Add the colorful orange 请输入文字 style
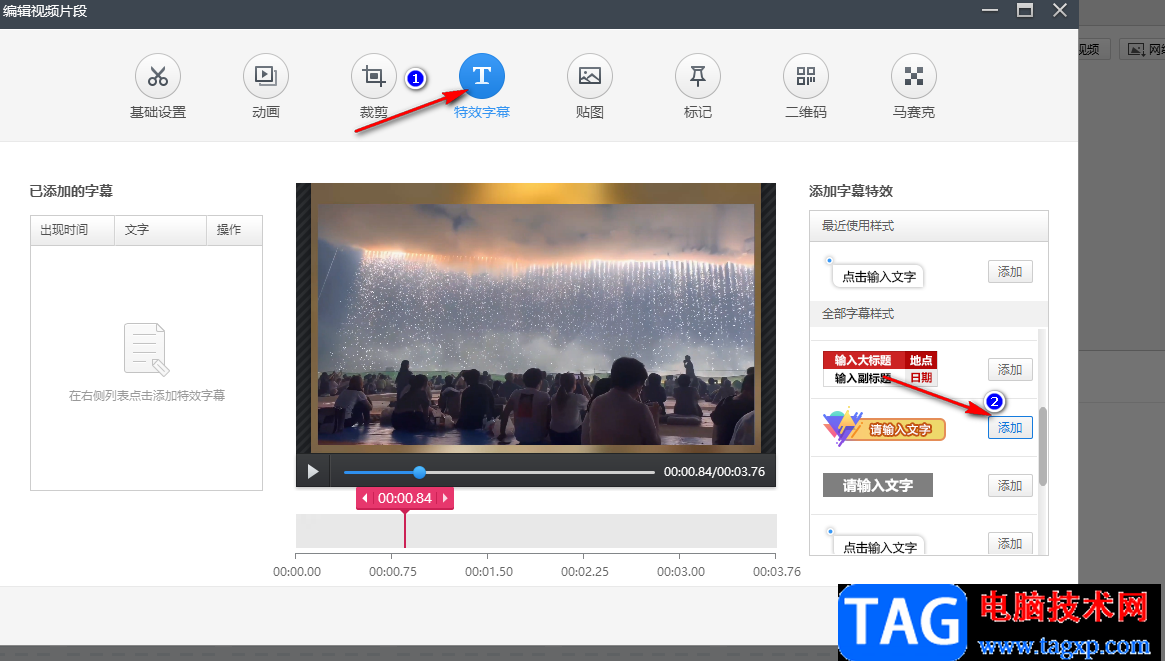This screenshot has height=661, width=1165. [x=1010, y=428]
